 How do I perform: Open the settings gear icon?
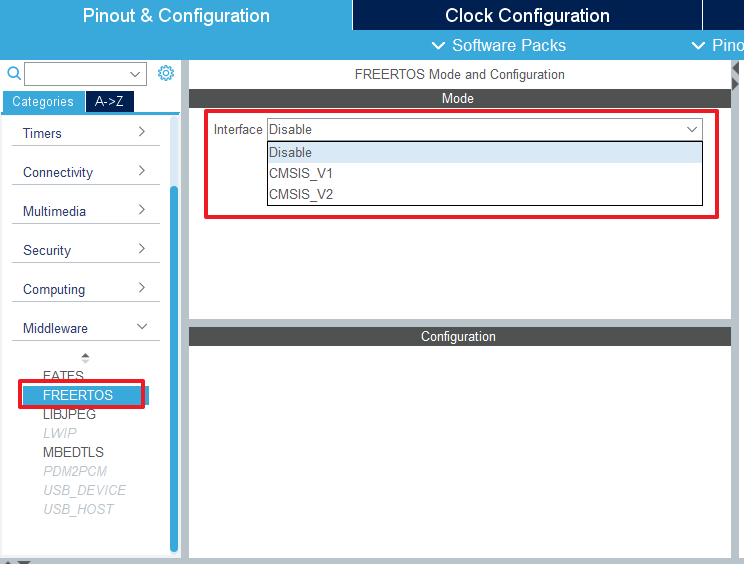tap(166, 73)
